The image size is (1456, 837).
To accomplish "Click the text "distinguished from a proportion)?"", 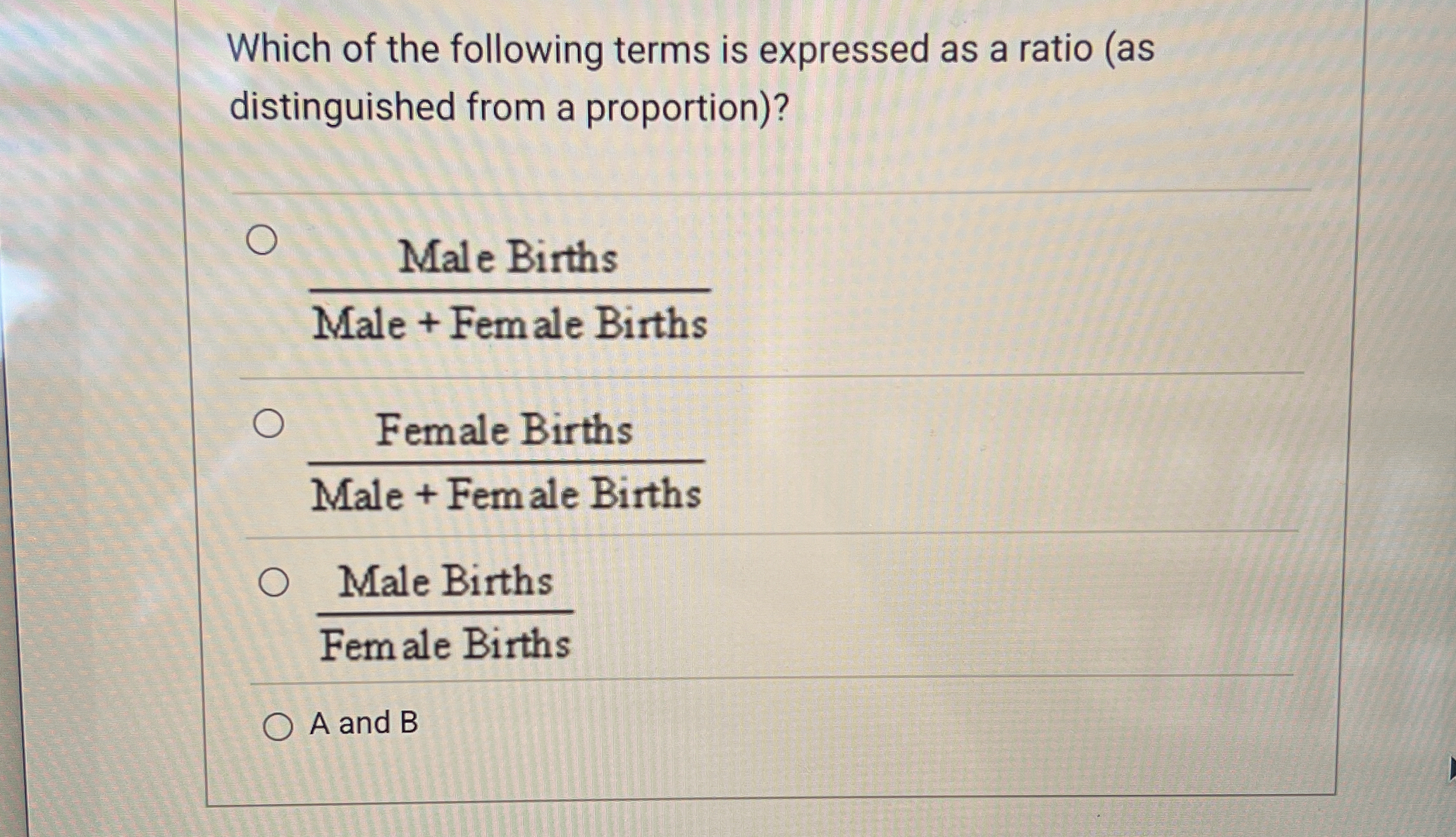I will pyautogui.click(x=510, y=108).
